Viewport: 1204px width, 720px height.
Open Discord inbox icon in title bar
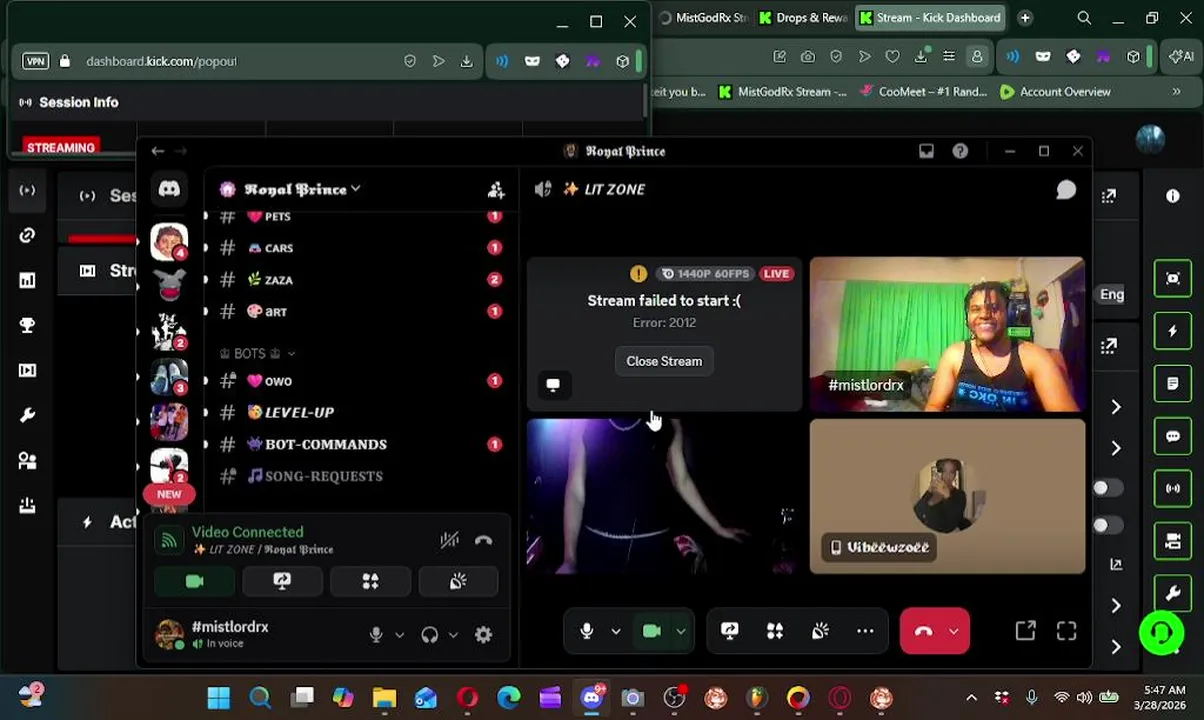tap(926, 151)
